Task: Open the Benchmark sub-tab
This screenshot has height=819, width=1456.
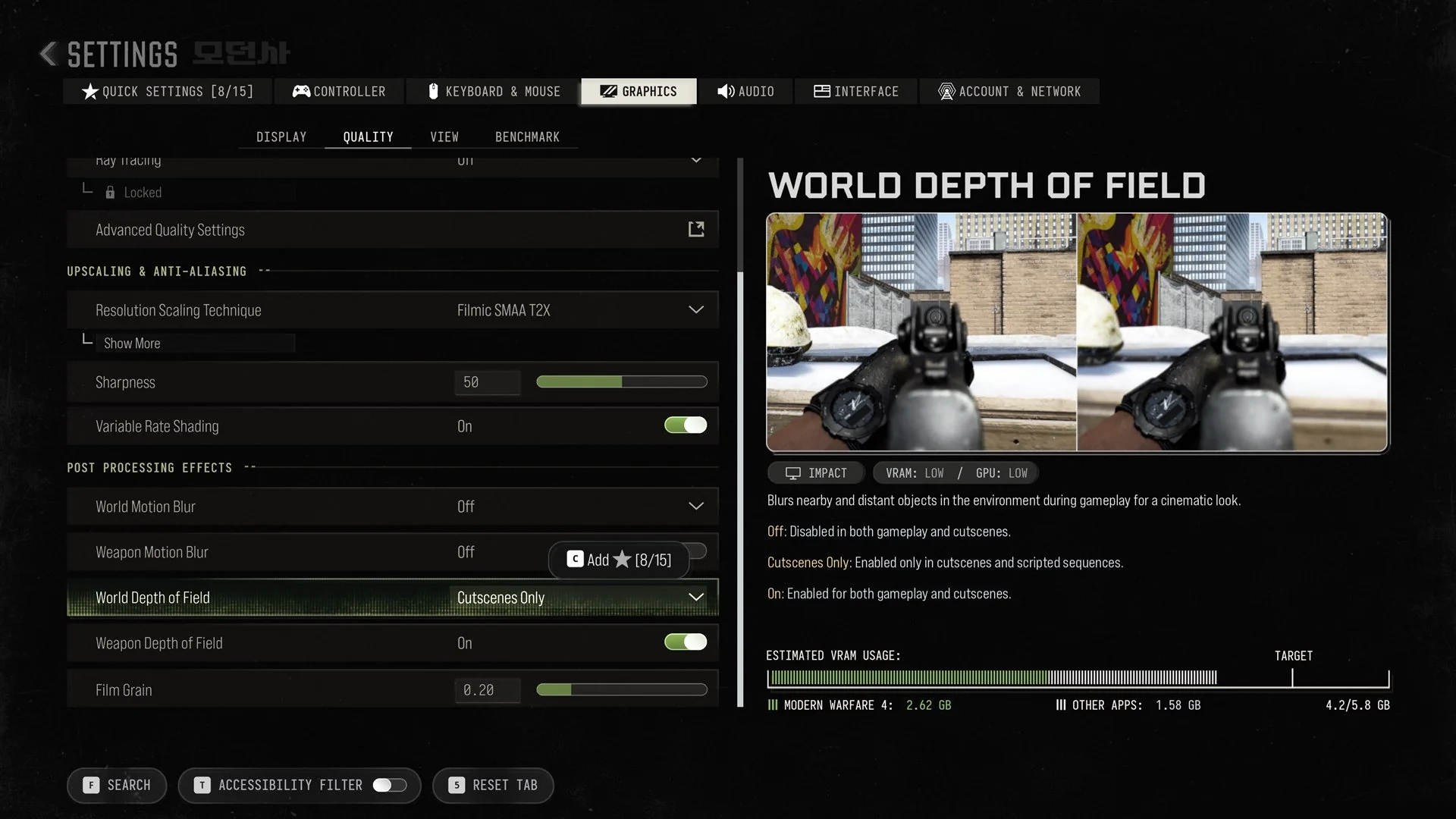Action: tap(527, 137)
